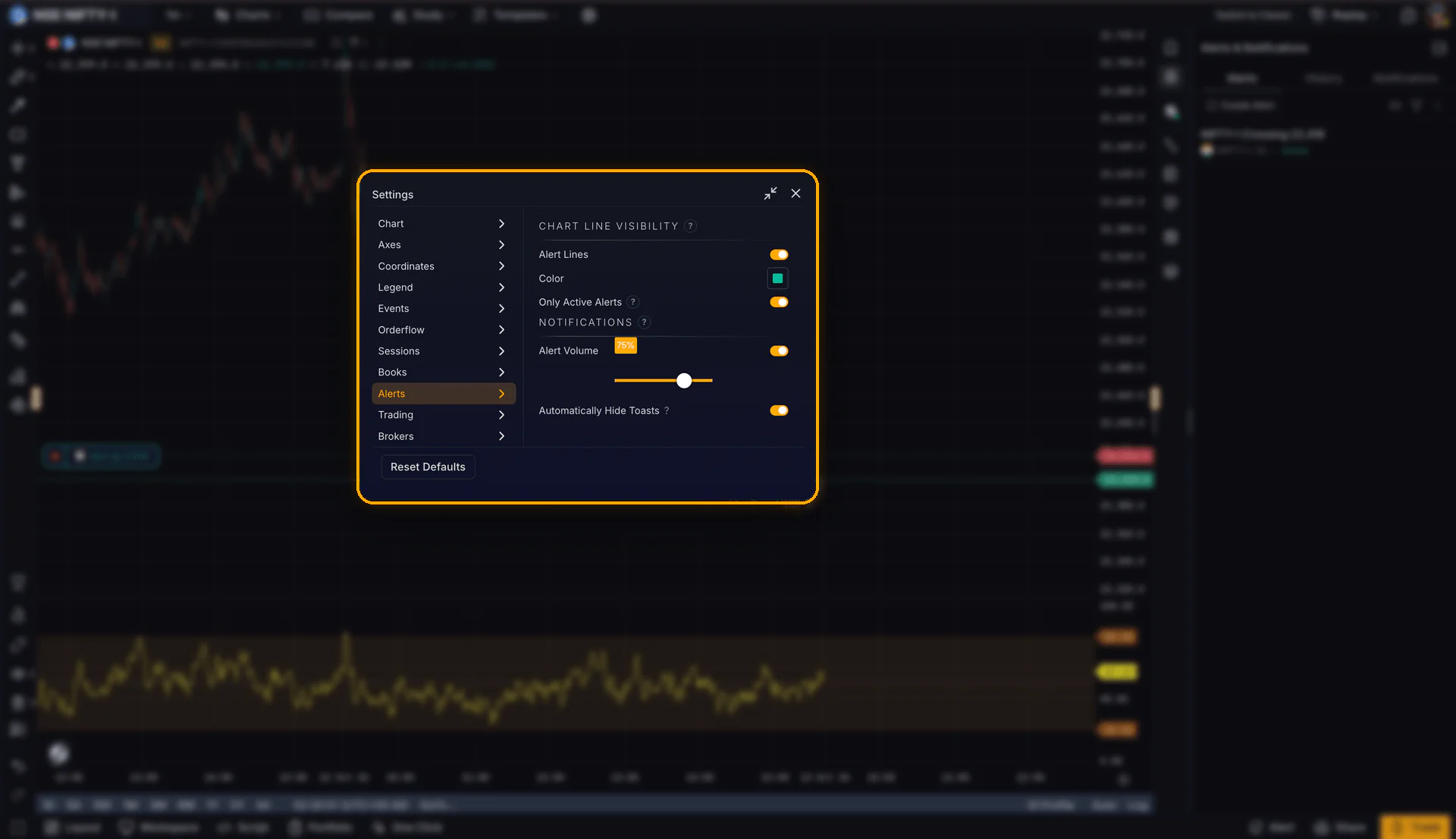Disable the Only Active Alerts switch
The height and width of the screenshot is (839, 1456).
779,302
